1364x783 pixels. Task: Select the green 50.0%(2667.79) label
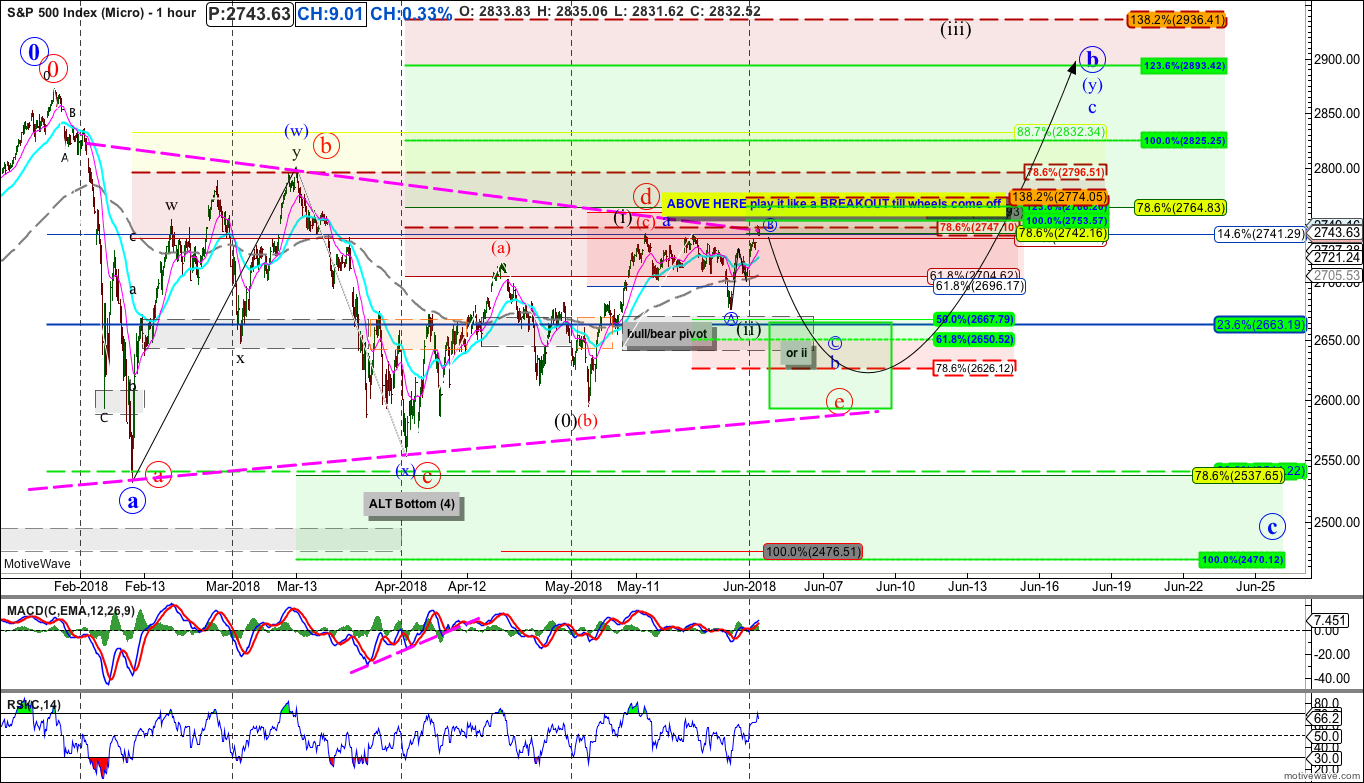tap(975, 319)
